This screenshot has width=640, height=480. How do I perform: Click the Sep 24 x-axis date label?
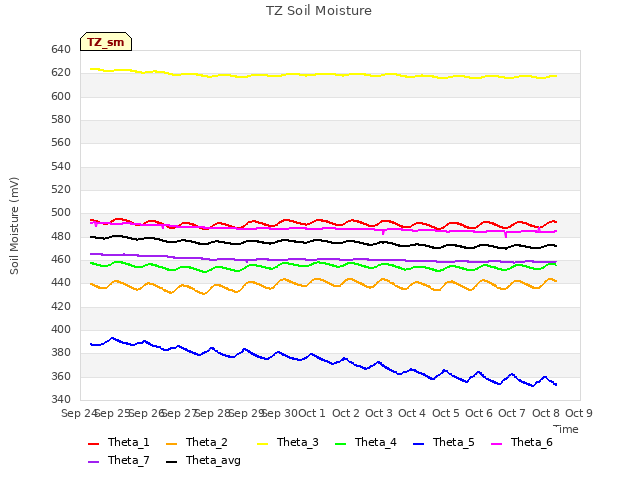pos(79,413)
